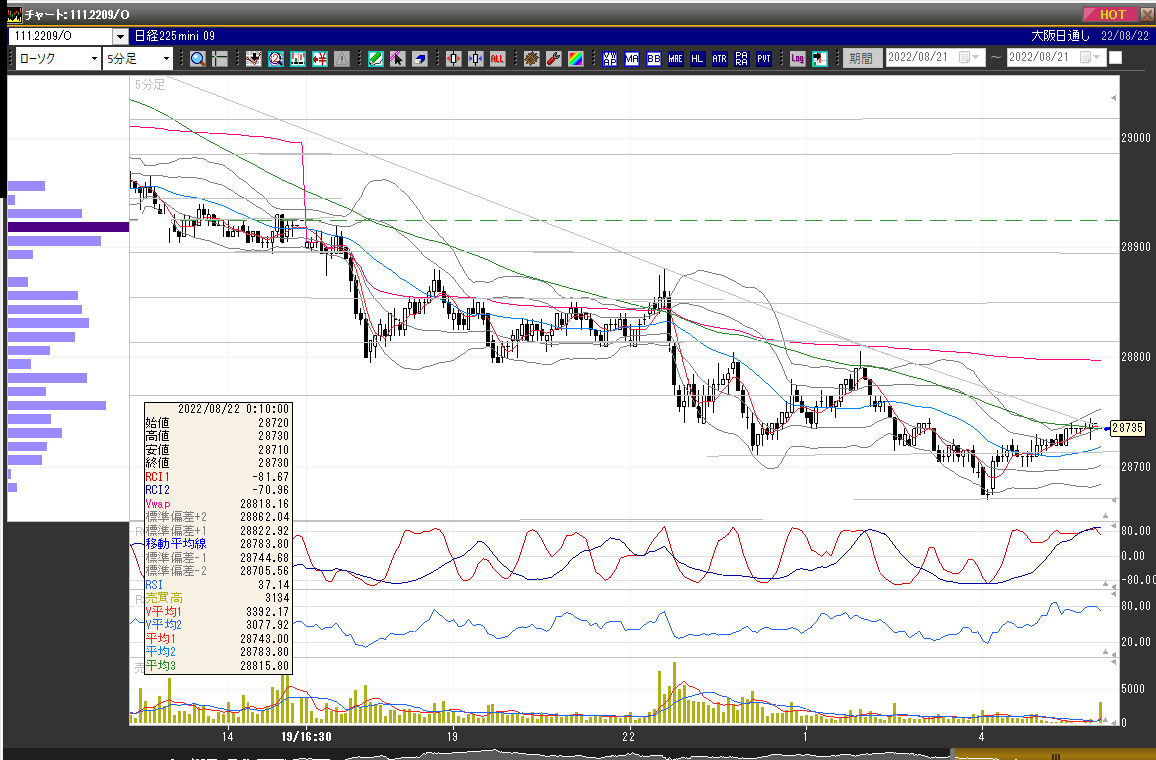Click the 終値 closing price row
Image resolution: width=1156 pixels, height=760 pixels.
(217, 463)
